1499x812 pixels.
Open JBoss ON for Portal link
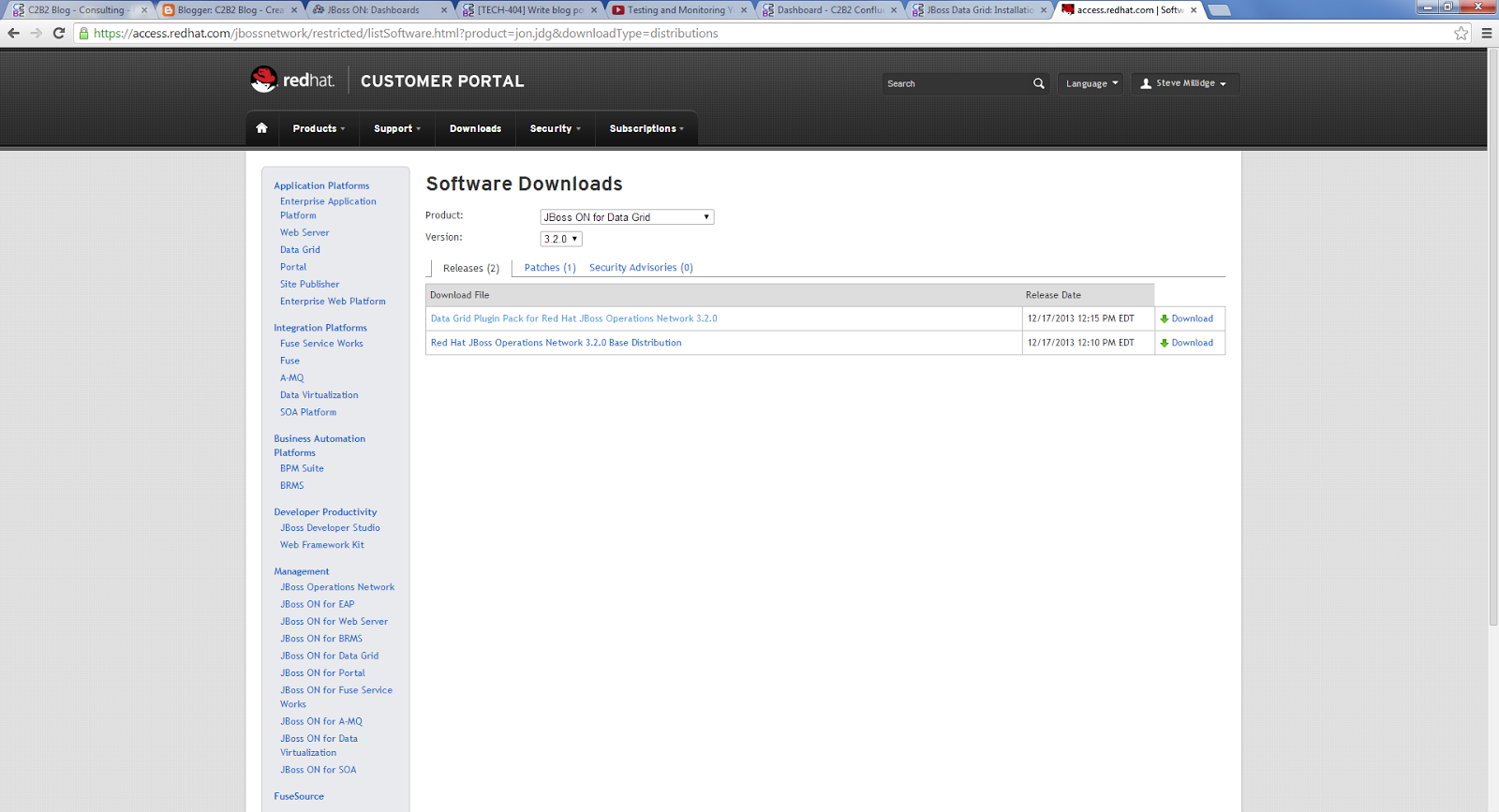(x=322, y=673)
